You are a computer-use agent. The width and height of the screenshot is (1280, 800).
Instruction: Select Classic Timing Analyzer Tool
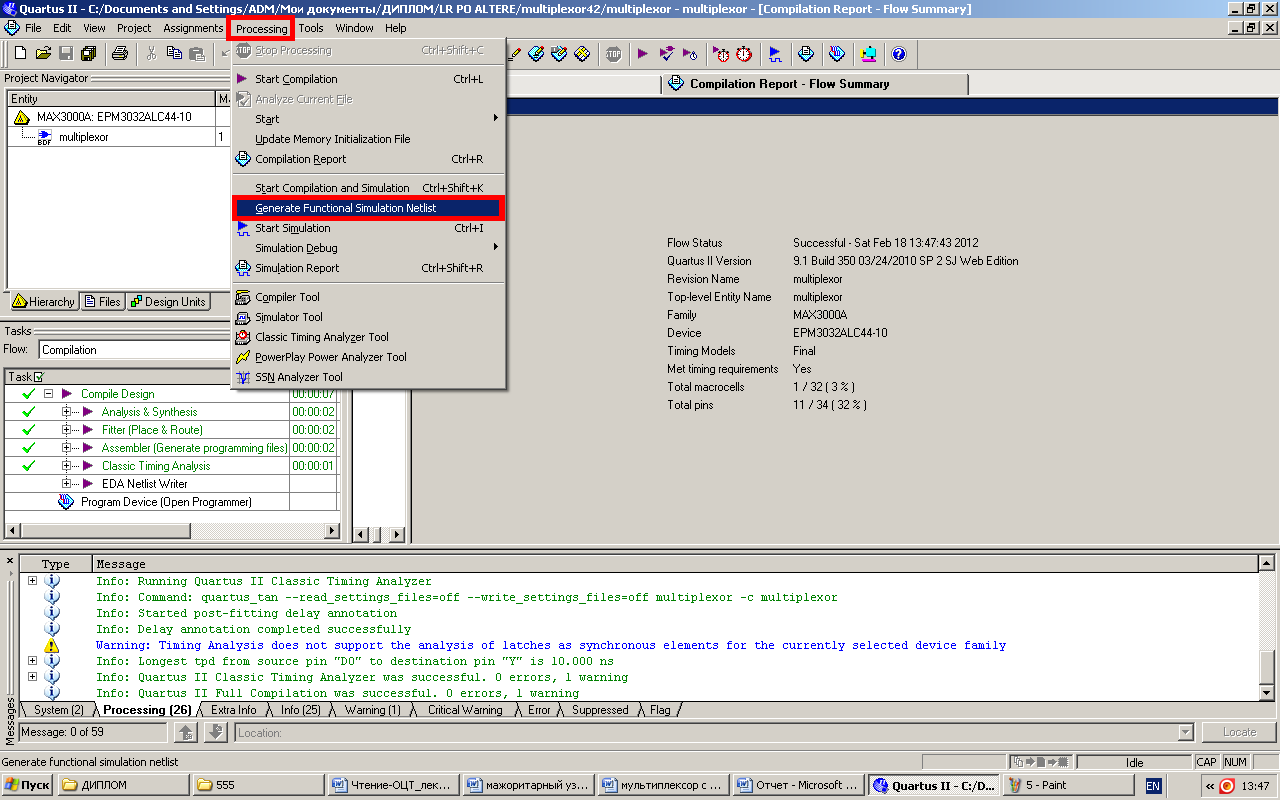369,337
